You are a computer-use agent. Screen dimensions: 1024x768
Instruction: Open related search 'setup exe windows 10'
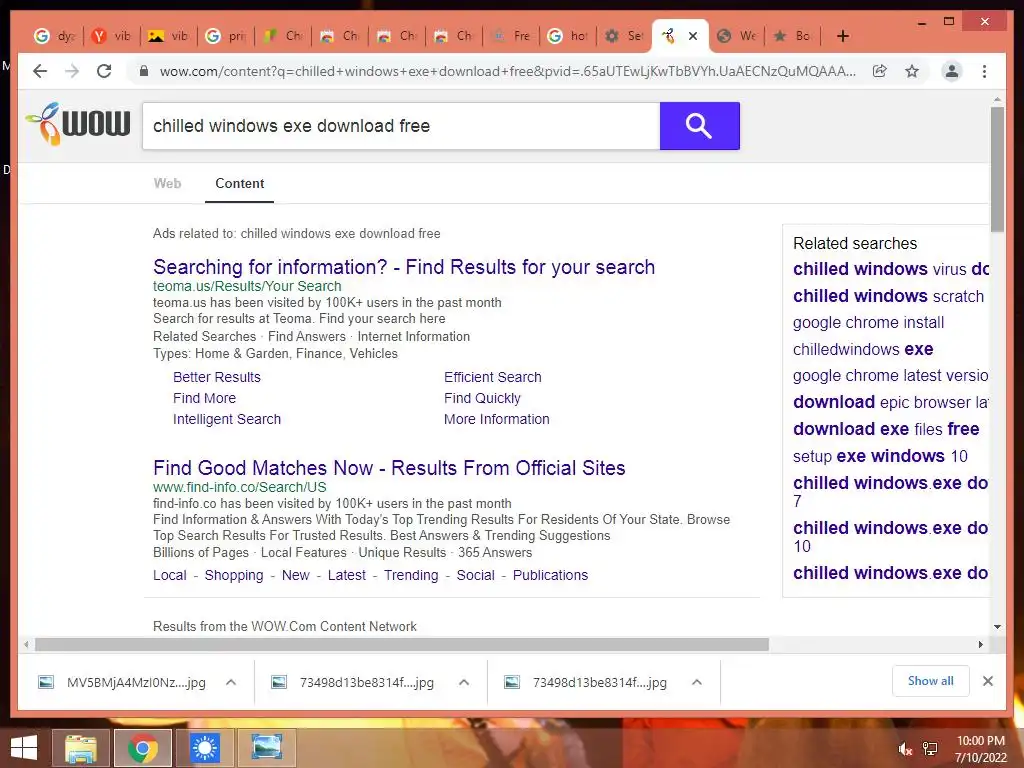point(880,456)
